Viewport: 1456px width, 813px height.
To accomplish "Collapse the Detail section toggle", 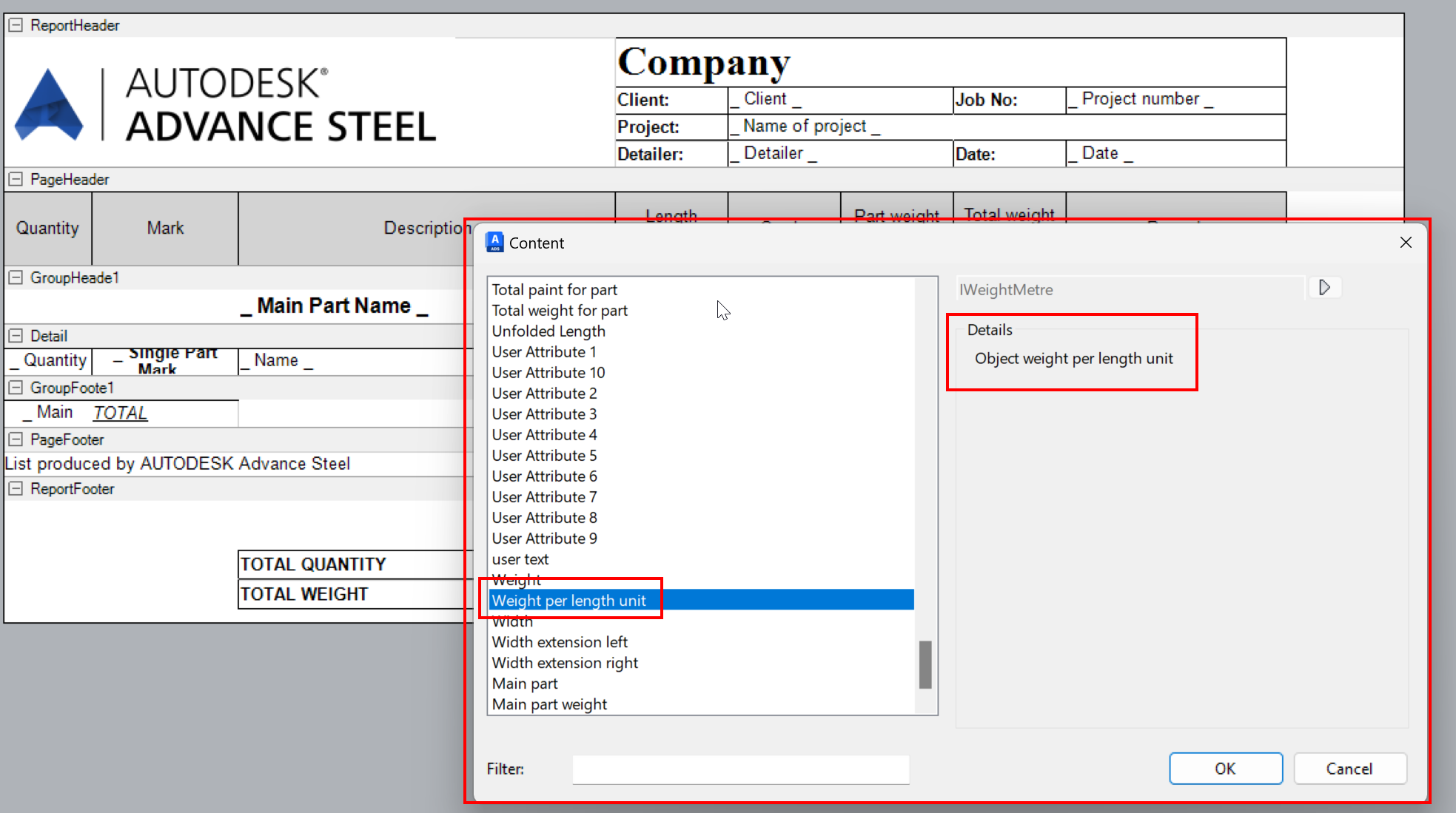I will (15, 336).
